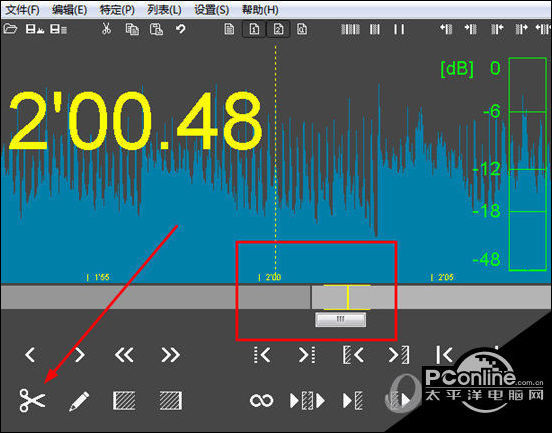Viewport: 552px width, 433px height.
Task: Click the medium vertical bars zoom icon
Action: point(375,29)
